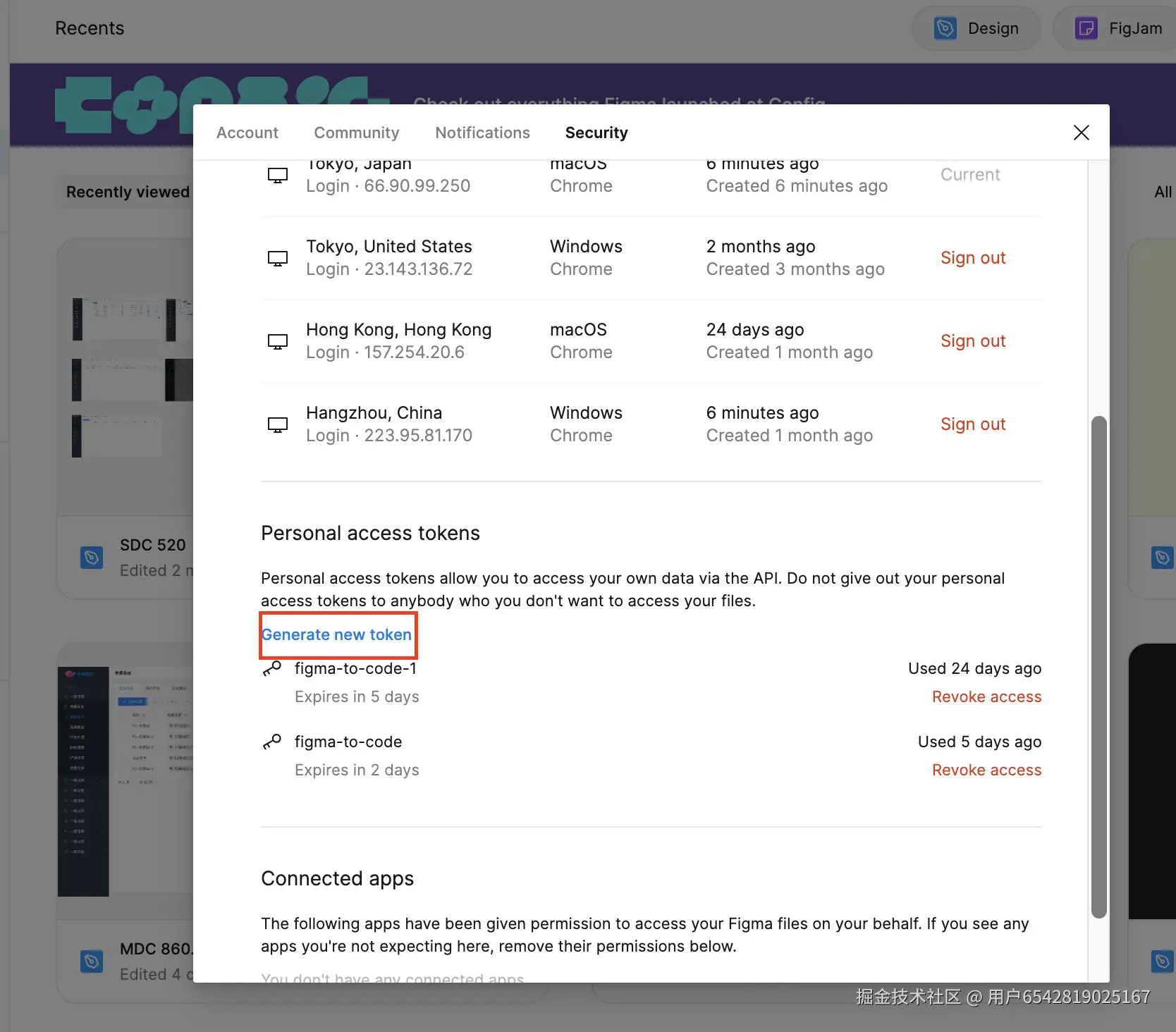Viewport: 1176px width, 1032px height.
Task: Click the IP text "Login · 66.90.99.250"
Action: (x=388, y=186)
